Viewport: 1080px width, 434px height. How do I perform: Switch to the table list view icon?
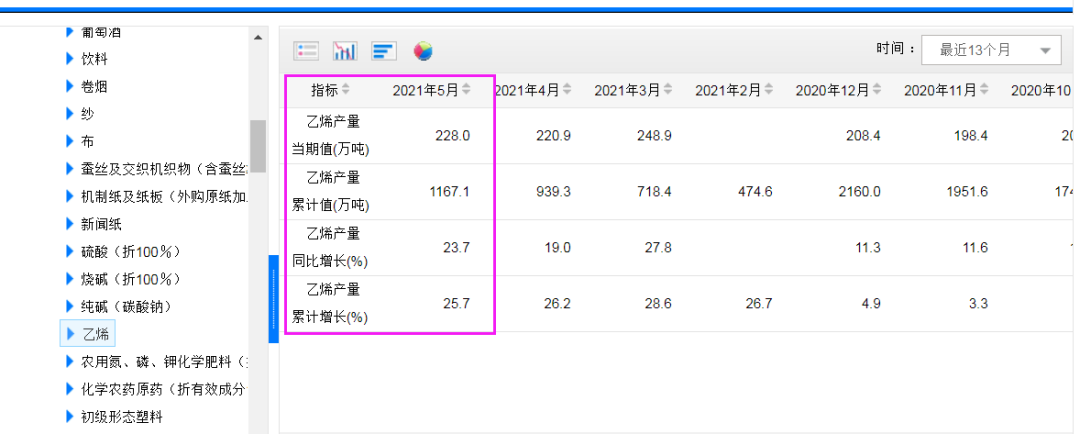306,51
